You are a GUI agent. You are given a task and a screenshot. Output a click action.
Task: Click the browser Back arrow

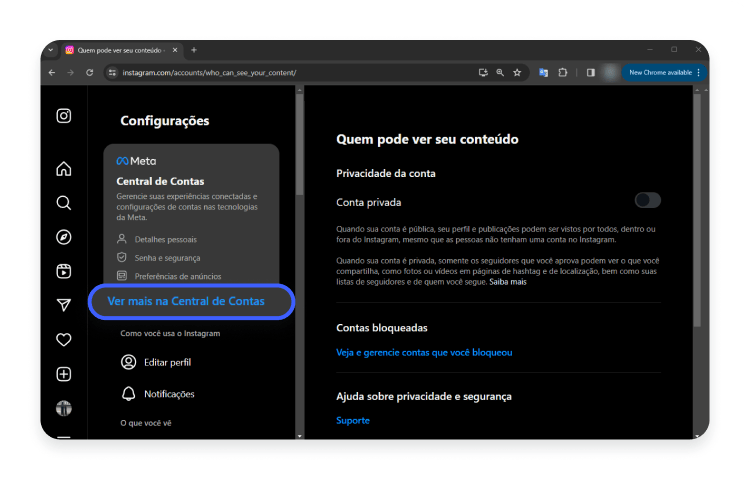click(52, 73)
